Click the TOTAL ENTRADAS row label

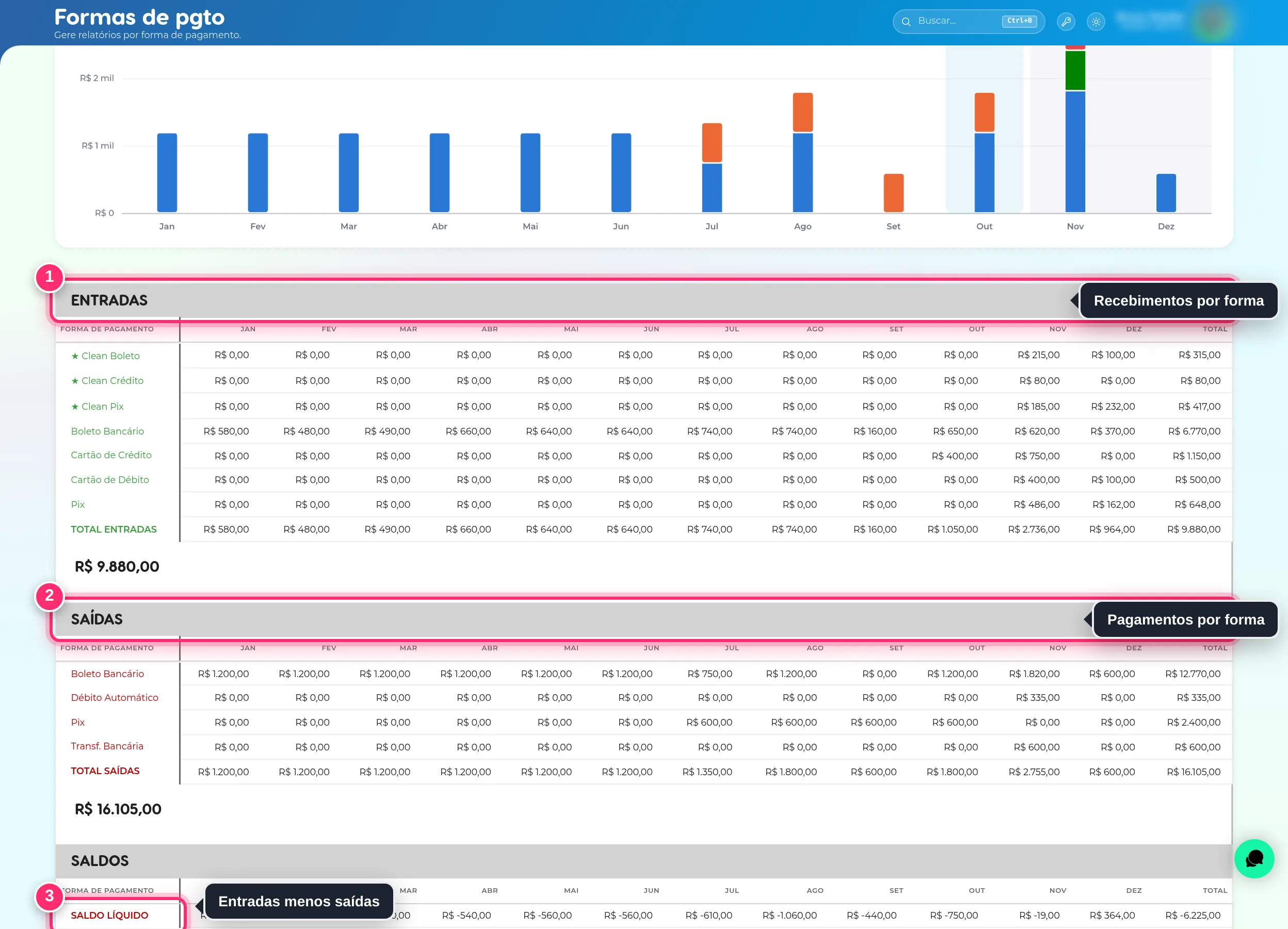[x=114, y=529]
